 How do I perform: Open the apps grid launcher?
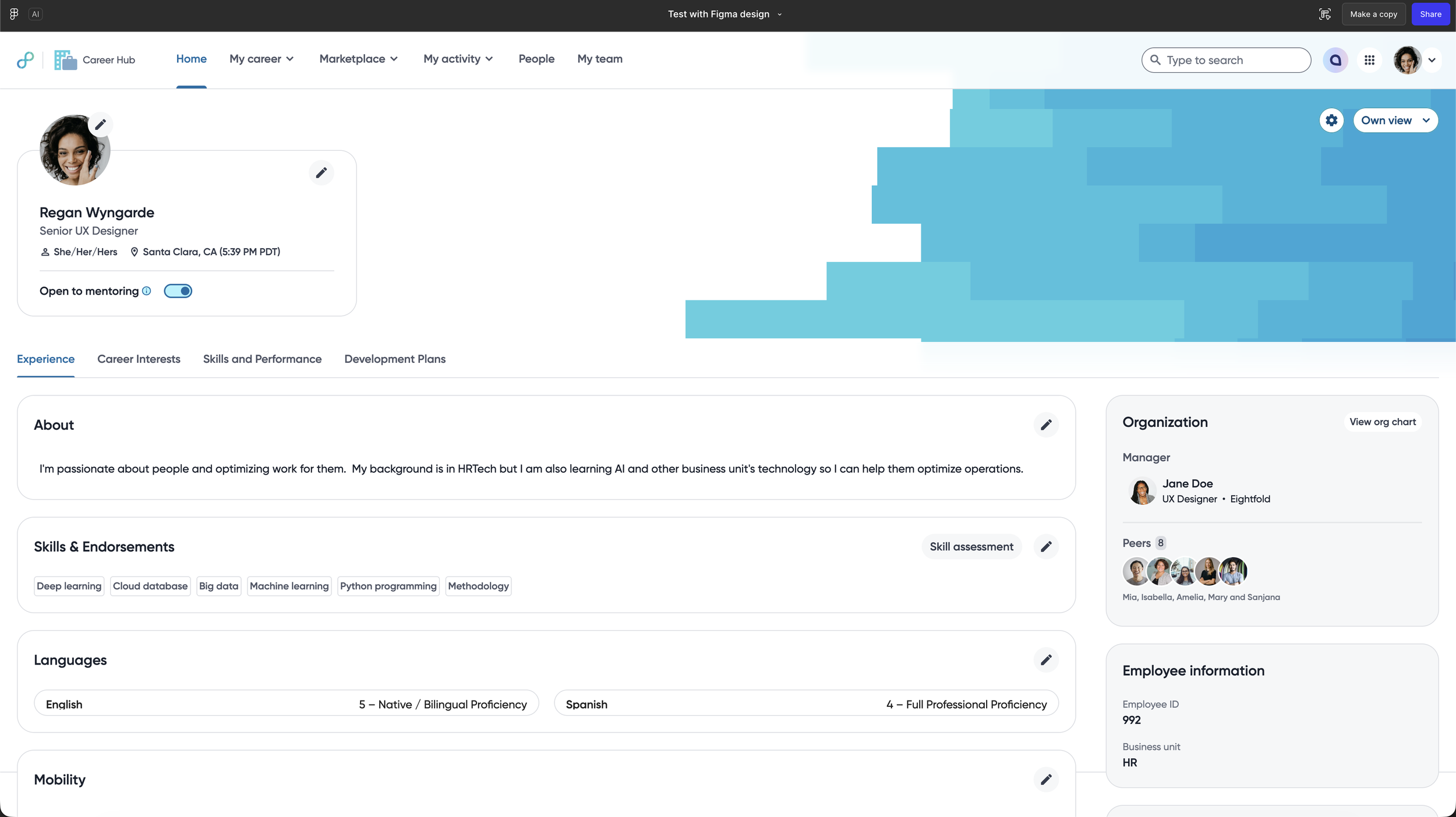[1369, 60]
